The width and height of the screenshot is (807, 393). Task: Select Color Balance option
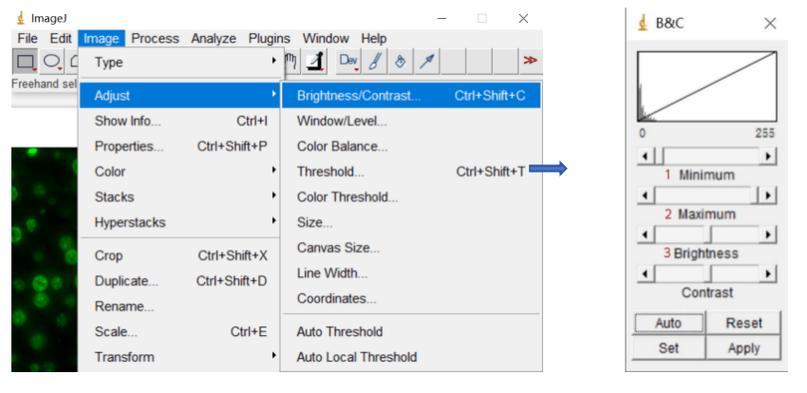[x=411, y=147]
